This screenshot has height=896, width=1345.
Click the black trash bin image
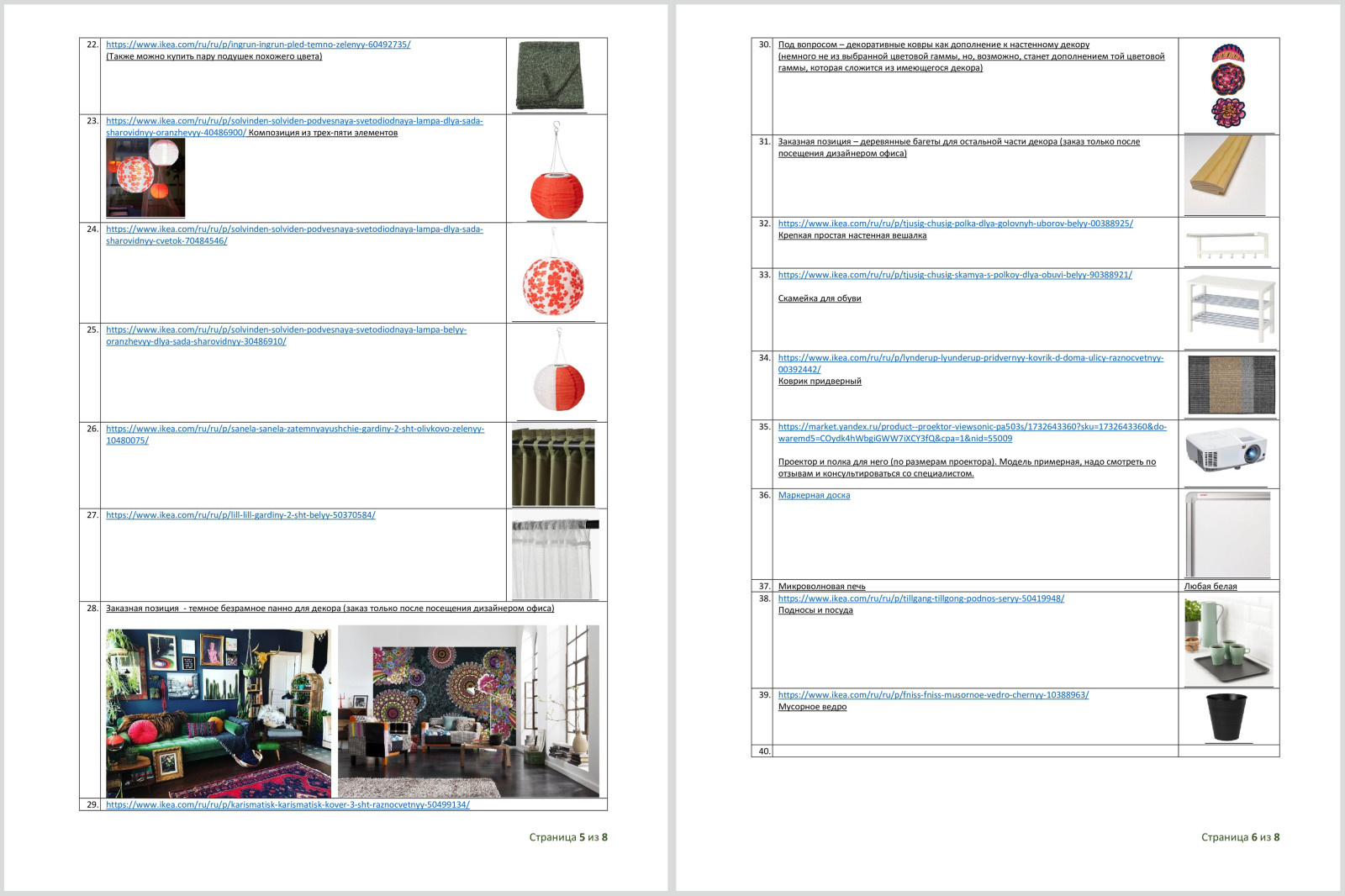1226,716
